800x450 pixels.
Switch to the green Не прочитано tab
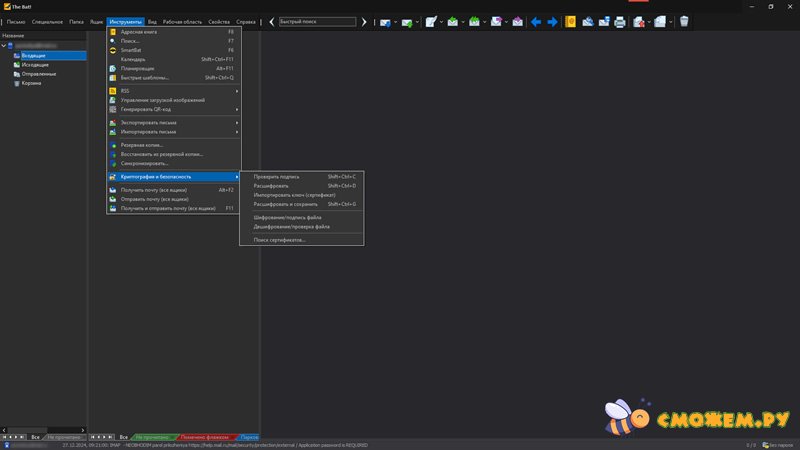(x=153, y=438)
